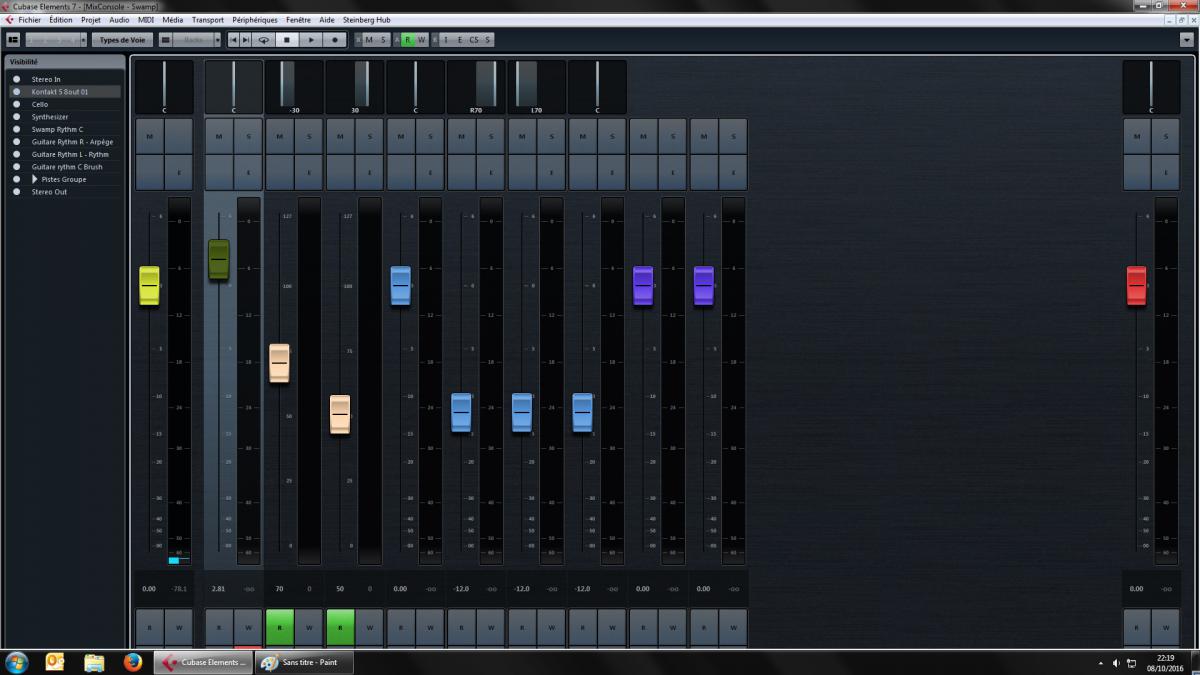Image resolution: width=1200 pixels, height=675 pixels.
Task: Expand the 'Pistes Groupe' tree item
Action: [35, 179]
